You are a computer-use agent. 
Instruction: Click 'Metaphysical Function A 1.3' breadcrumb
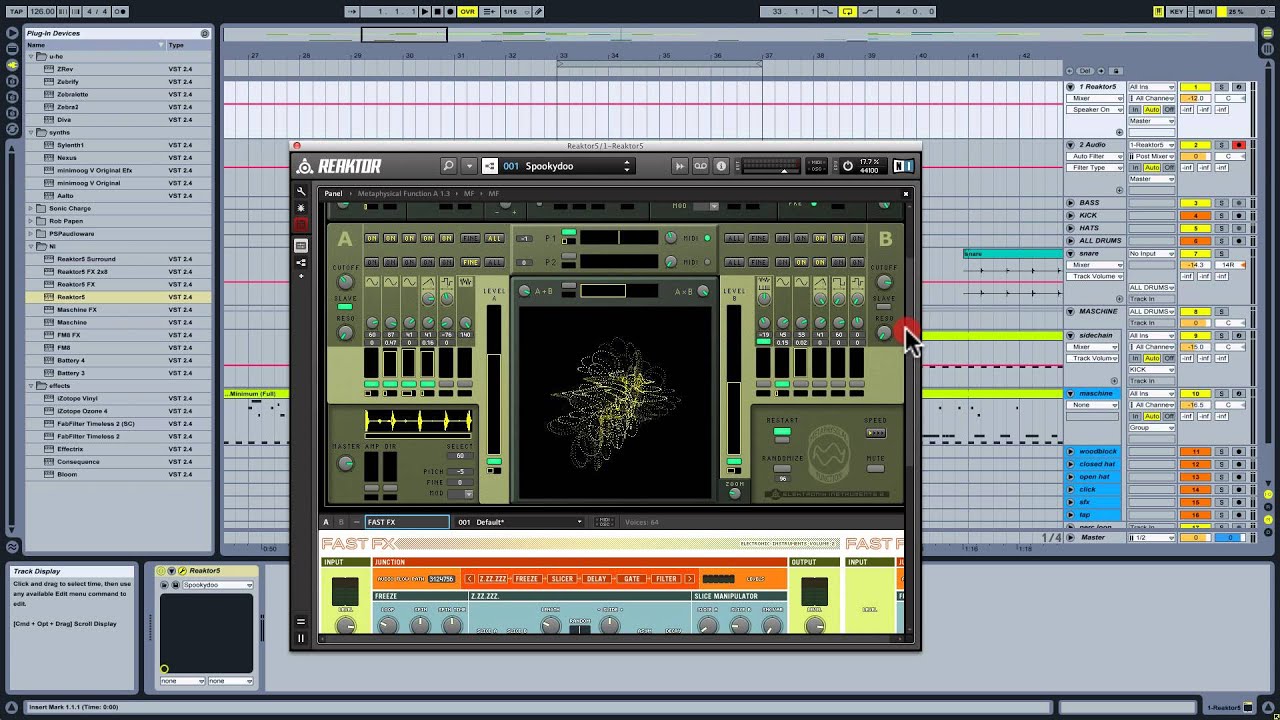(x=404, y=194)
